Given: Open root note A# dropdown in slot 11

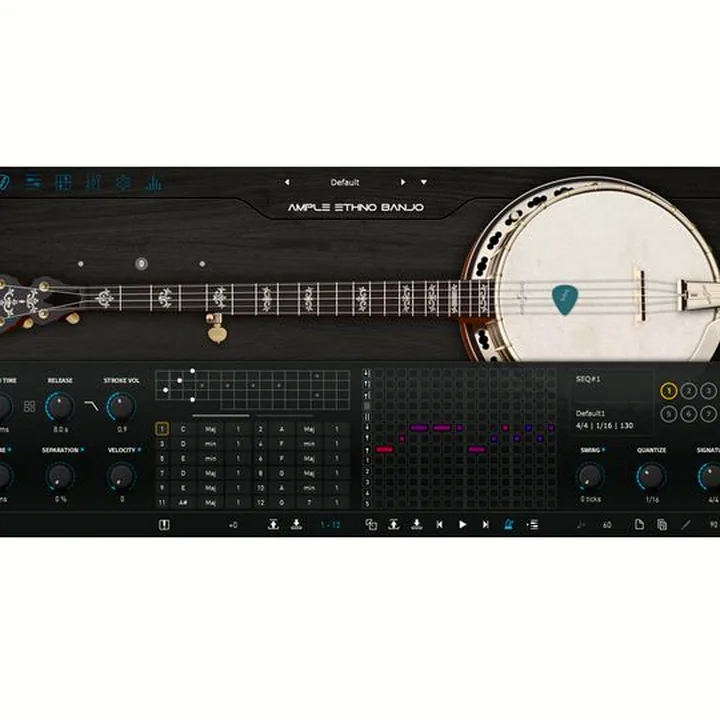Looking at the screenshot, I should pos(183,502).
